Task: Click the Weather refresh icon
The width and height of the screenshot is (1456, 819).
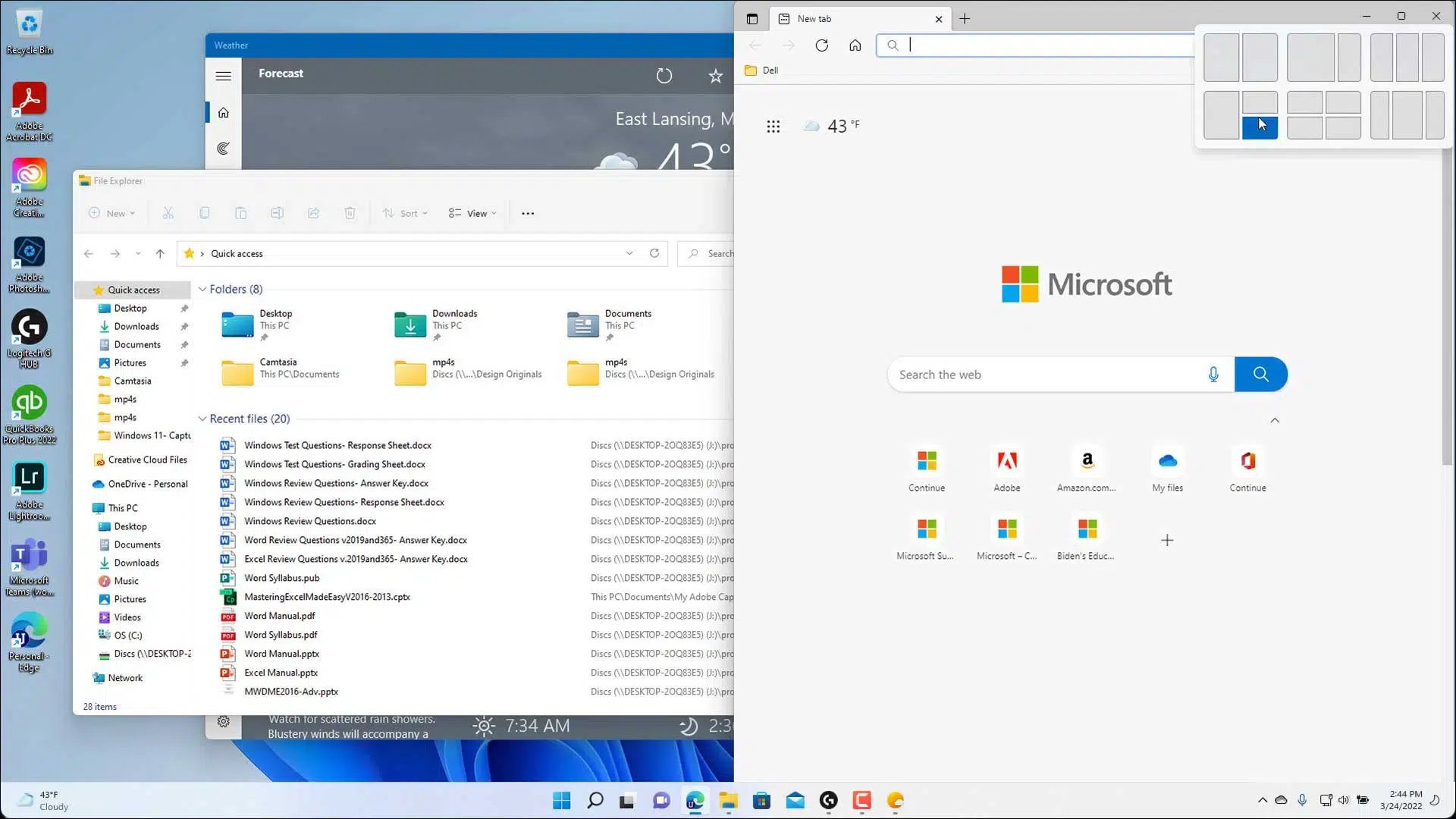Action: (664, 75)
